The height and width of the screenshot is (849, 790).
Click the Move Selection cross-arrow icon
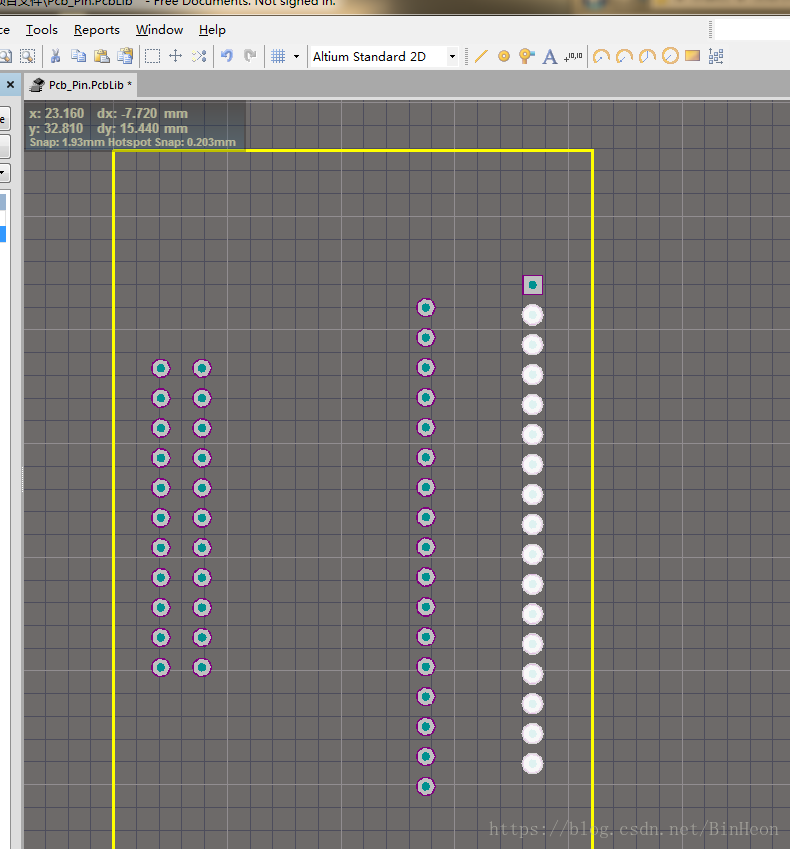pyautogui.click(x=175, y=56)
